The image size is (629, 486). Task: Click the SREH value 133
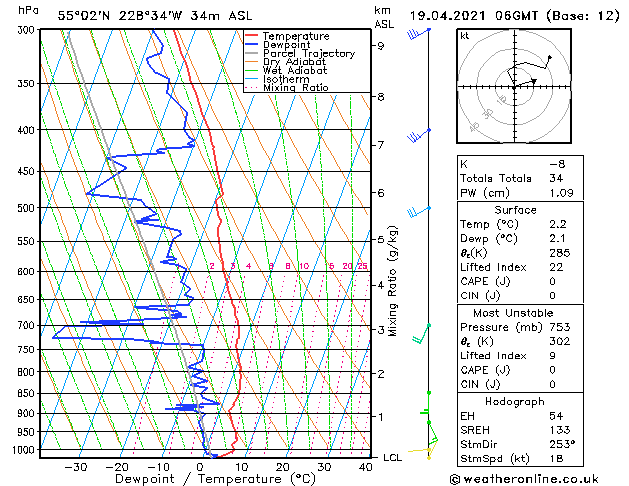tap(560, 430)
